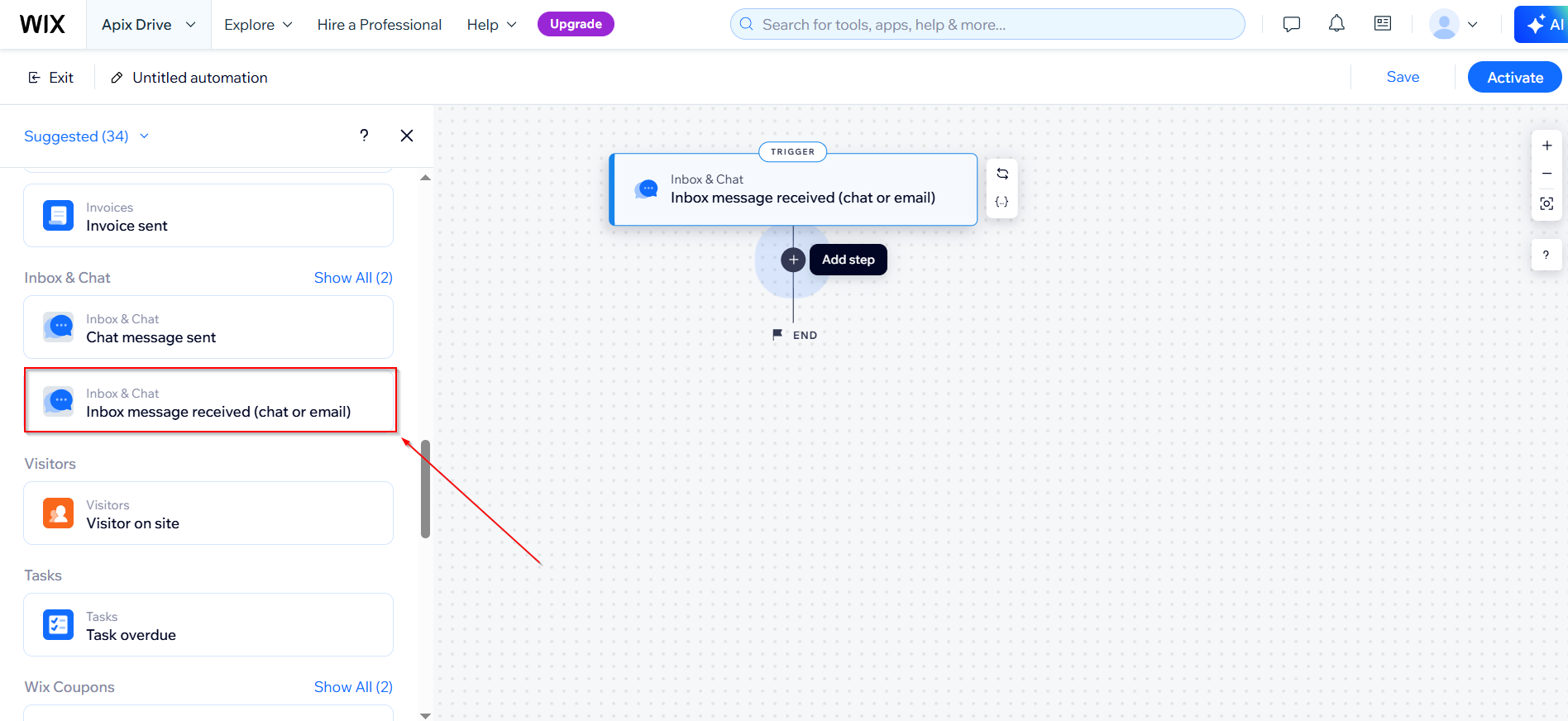Click the Explore menu chevron

coord(287,25)
